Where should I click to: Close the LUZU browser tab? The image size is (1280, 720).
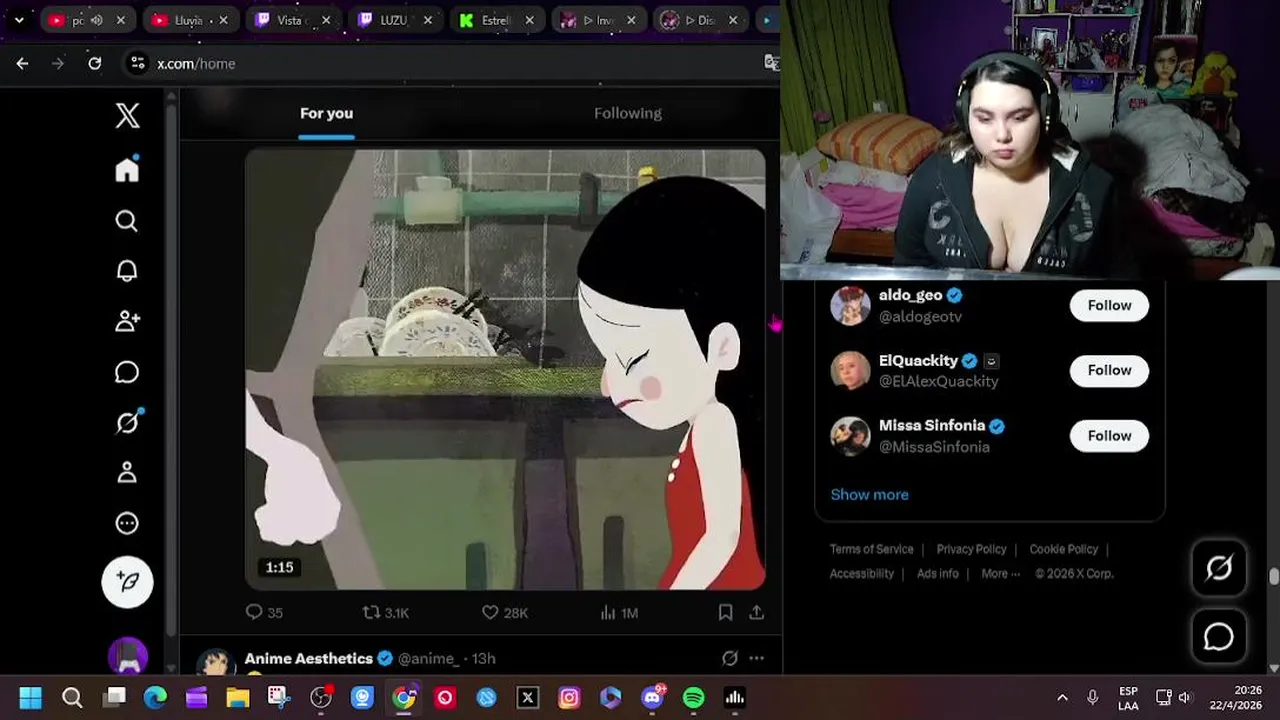(x=427, y=20)
